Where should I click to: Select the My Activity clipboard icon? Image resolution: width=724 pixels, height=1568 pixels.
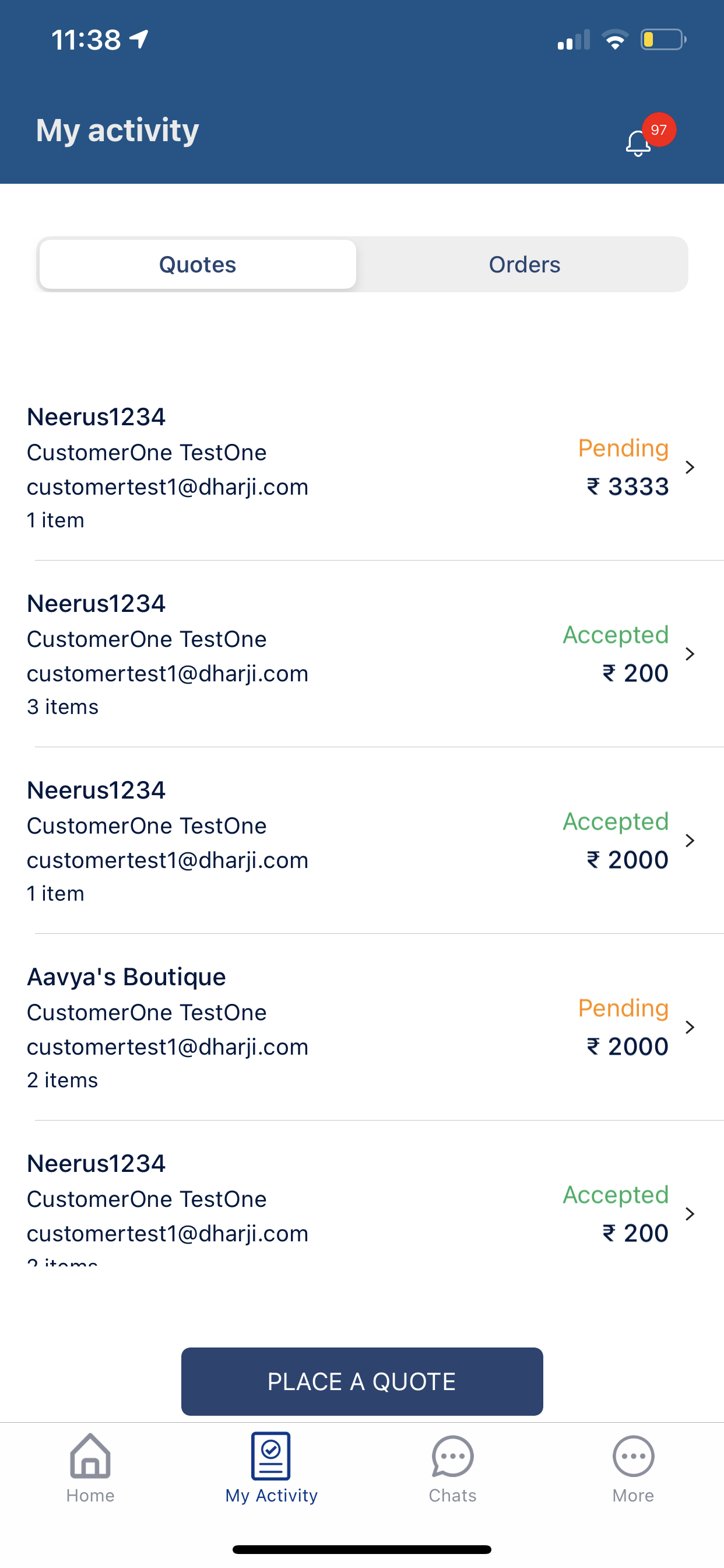click(x=270, y=1455)
